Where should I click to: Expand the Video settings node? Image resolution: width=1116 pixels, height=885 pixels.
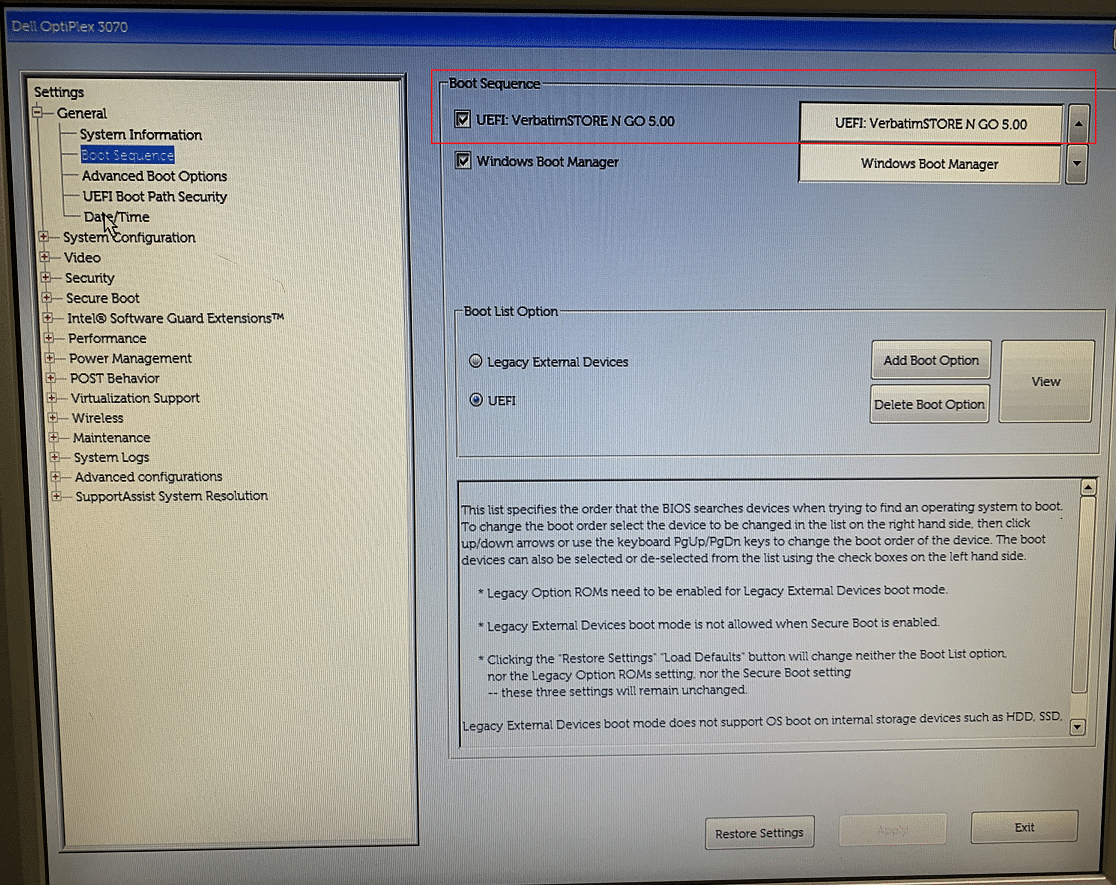[45, 257]
